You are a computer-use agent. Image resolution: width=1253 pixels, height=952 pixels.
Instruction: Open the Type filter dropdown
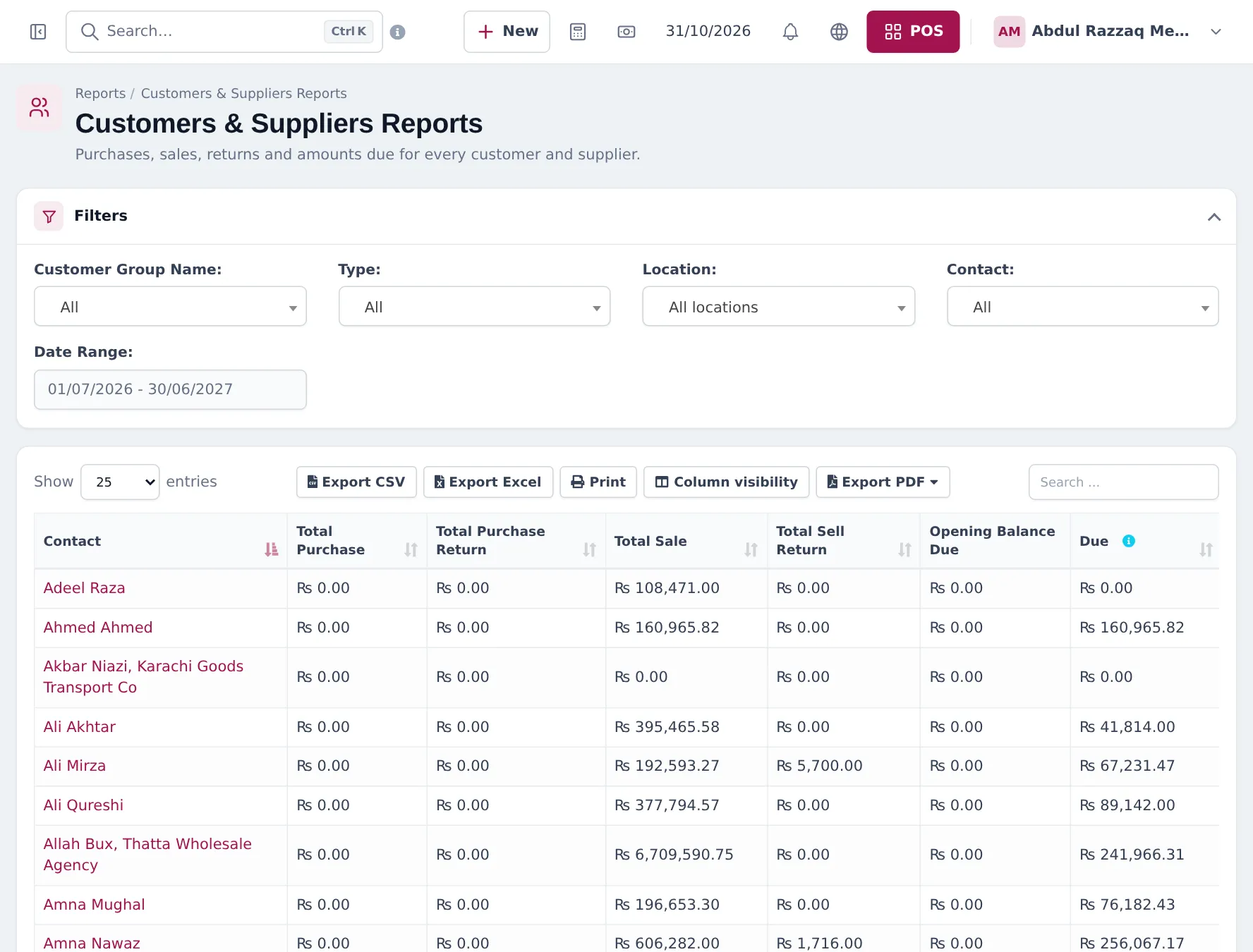pyautogui.click(x=474, y=307)
